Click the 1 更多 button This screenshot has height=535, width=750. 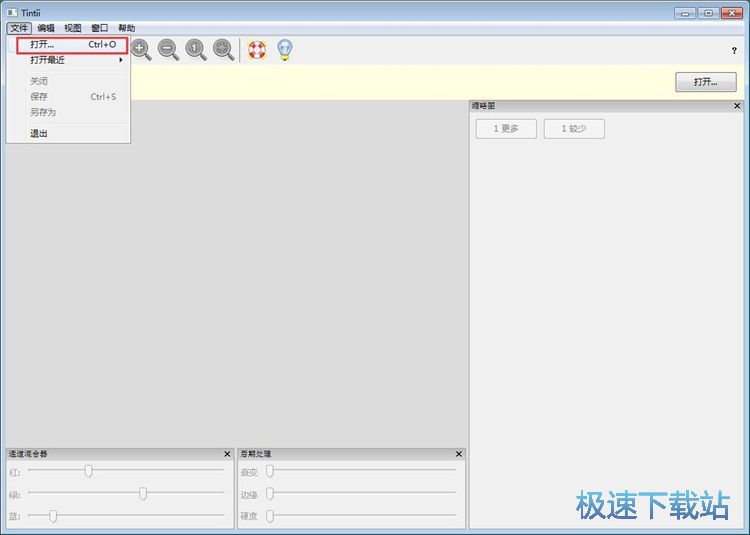(x=506, y=129)
